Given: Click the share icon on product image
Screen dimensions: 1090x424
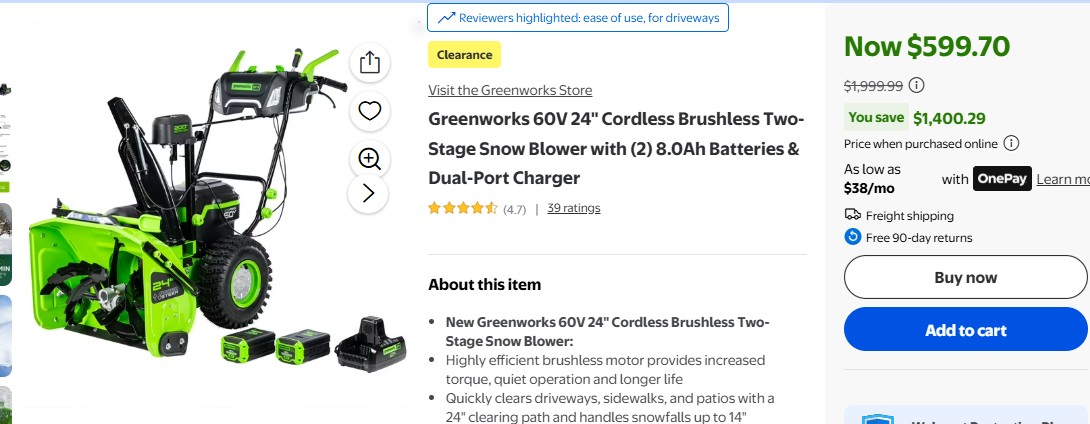Looking at the screenshot, I should click(370, 63).
